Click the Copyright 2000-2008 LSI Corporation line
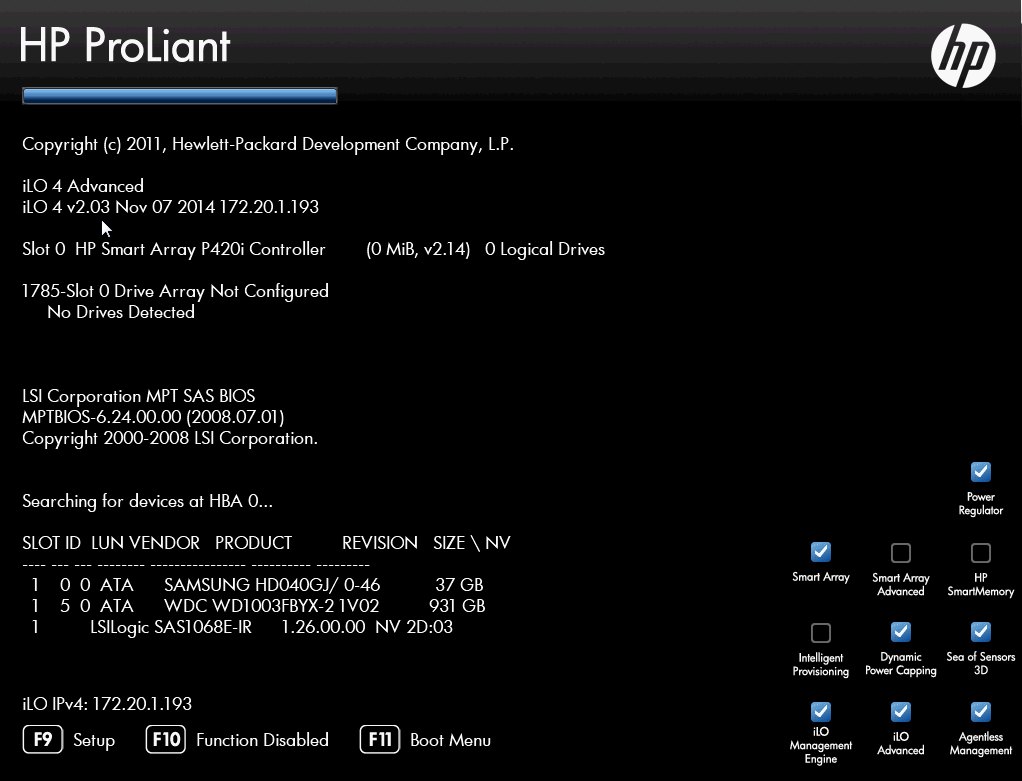This screenshot has height=781, width=1022. click(170, 438)
